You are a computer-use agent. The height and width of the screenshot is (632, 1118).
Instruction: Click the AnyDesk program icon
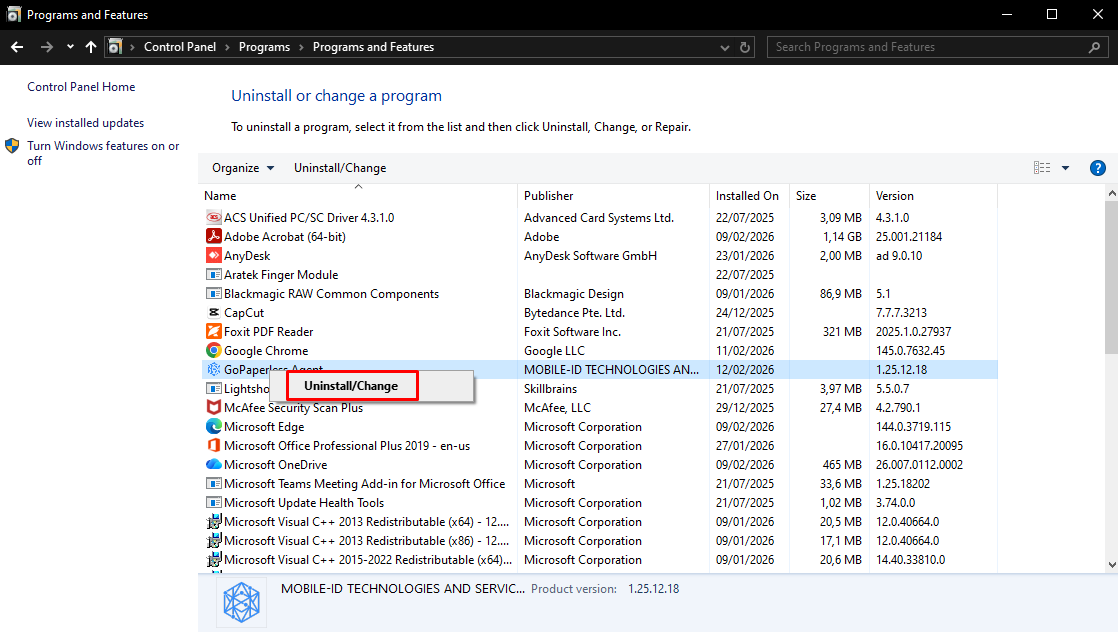(x=213, y=255)
